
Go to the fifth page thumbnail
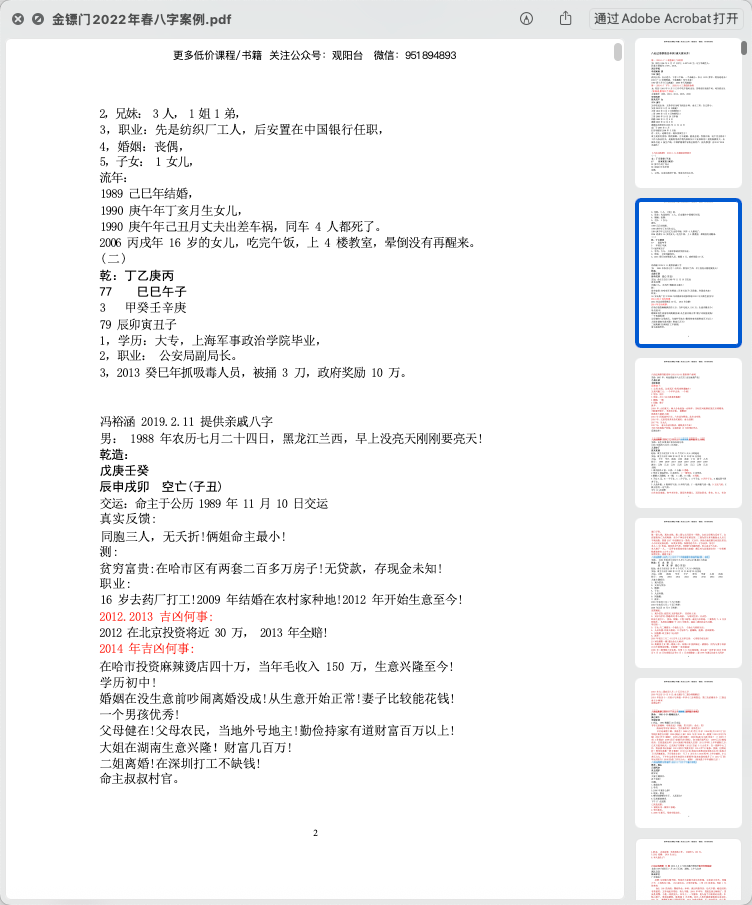point(688,752)
